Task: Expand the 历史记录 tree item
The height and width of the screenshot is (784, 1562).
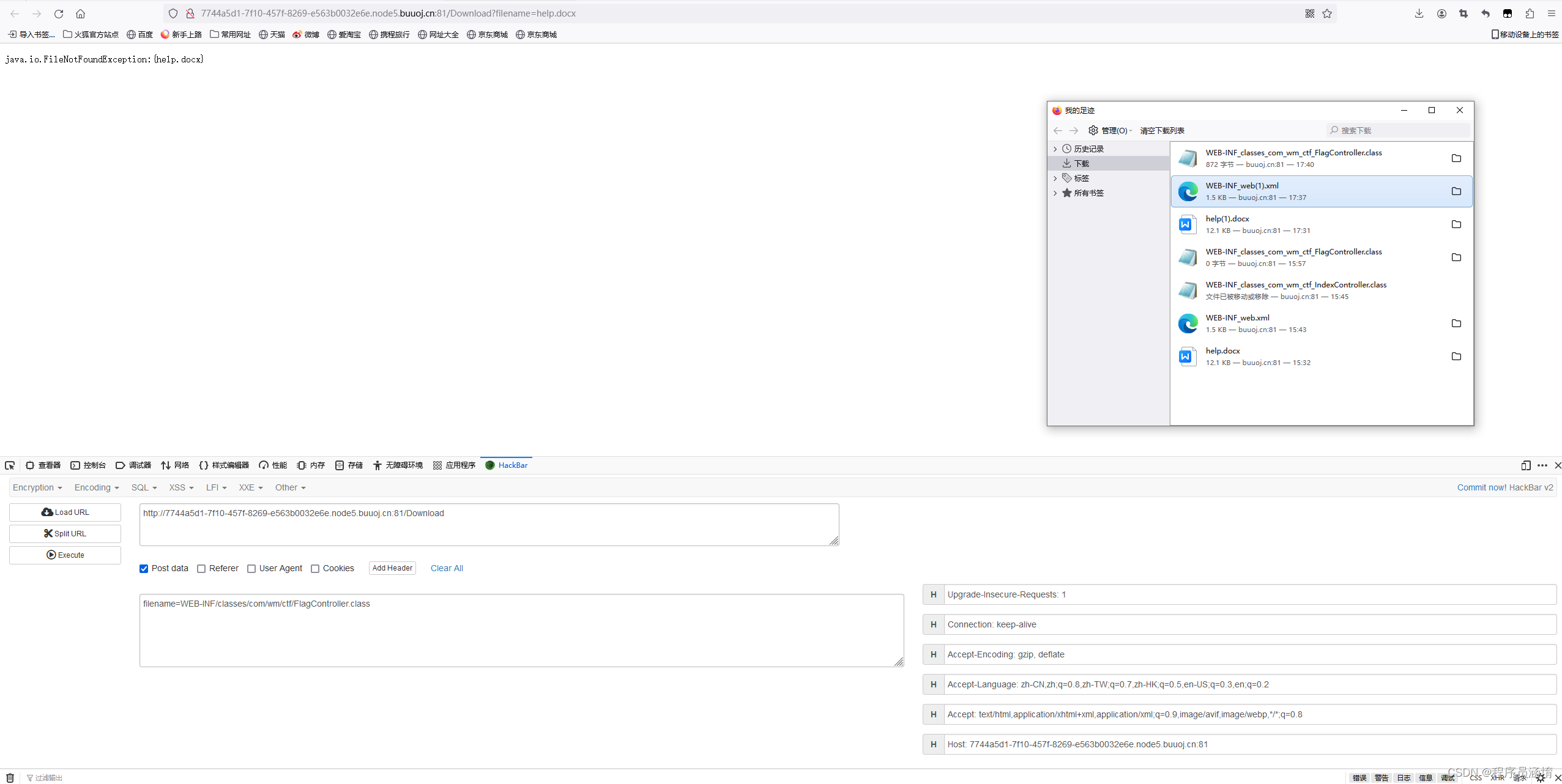Action: pos(1055,149)
